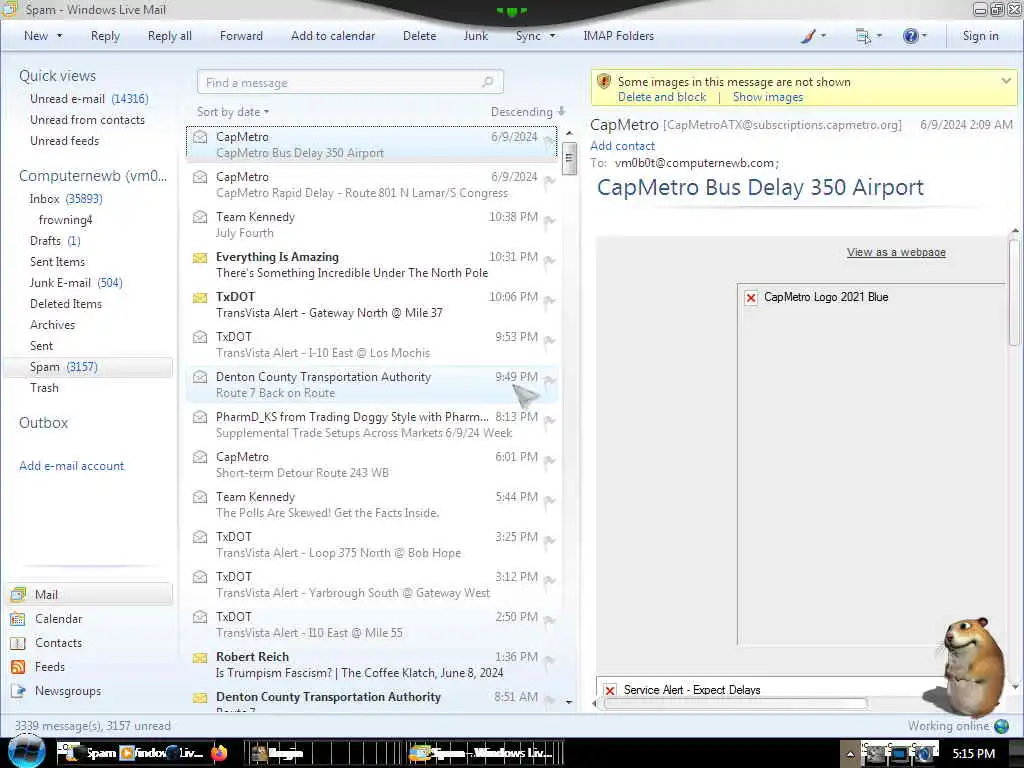Screen dimensions: 1024x768
Task: Collapse the Computernewb account folder list
Action: [93, 176]
